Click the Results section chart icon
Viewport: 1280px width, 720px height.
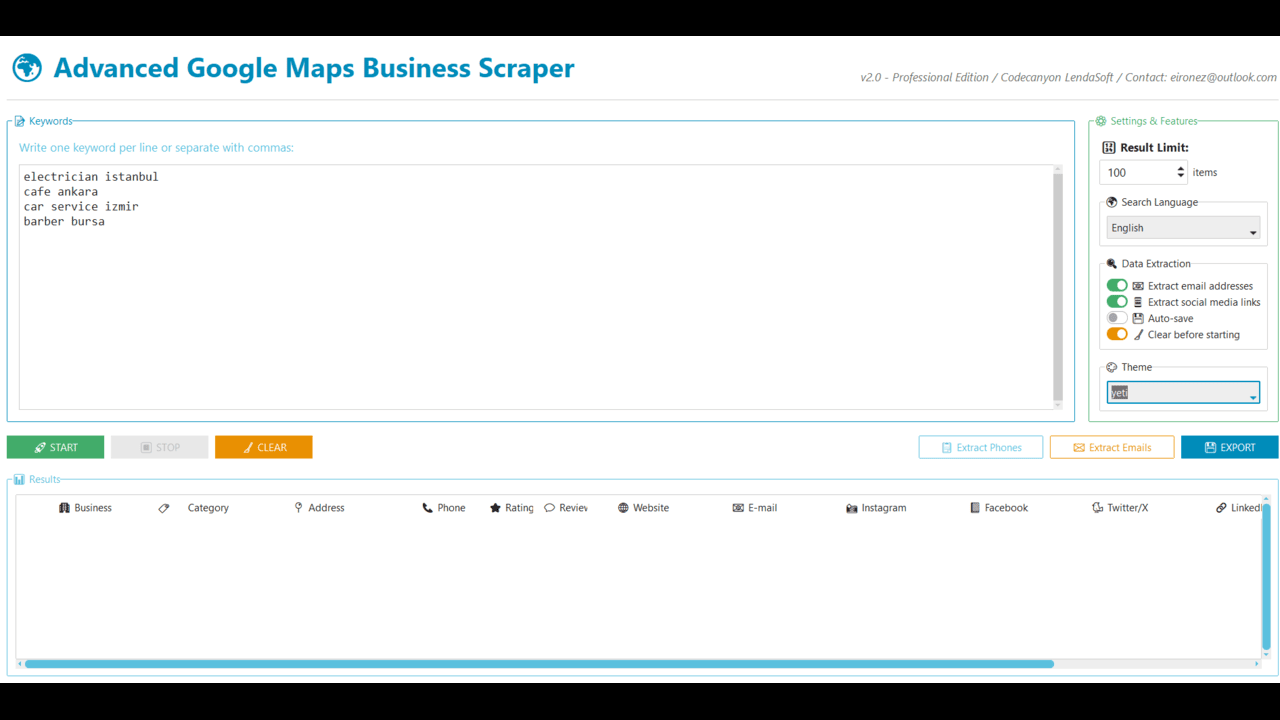point(20,480)
